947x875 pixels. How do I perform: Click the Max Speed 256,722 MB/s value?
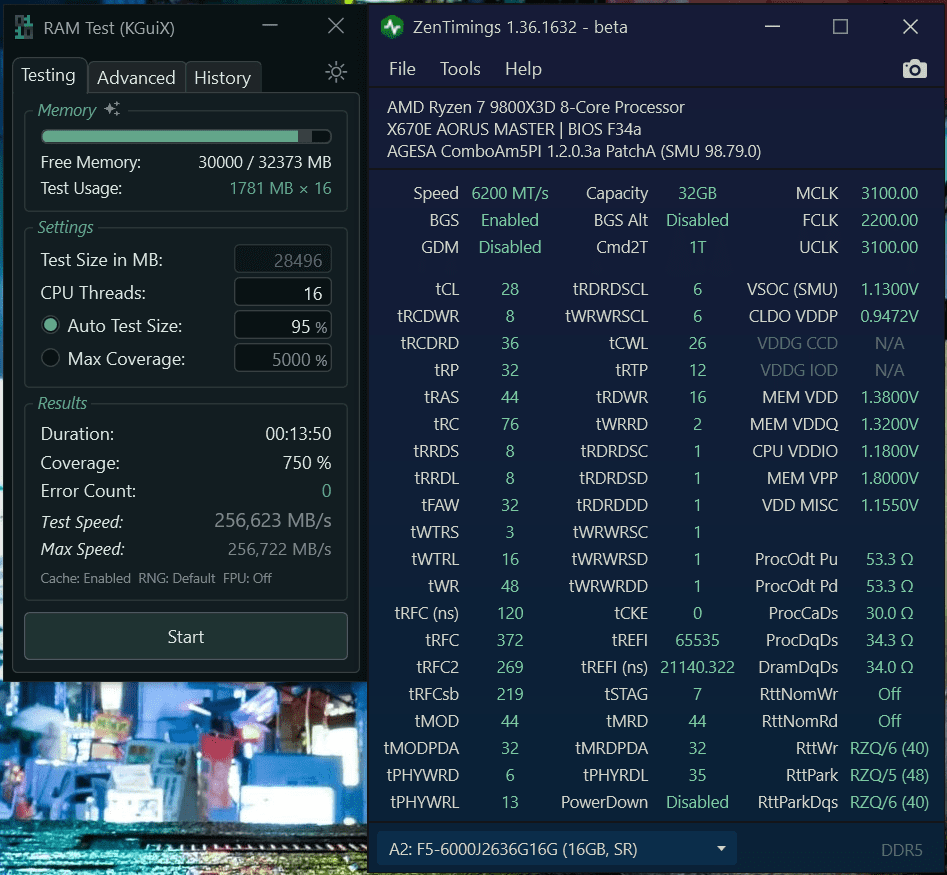pyautogui.click(x=279, y=549)
